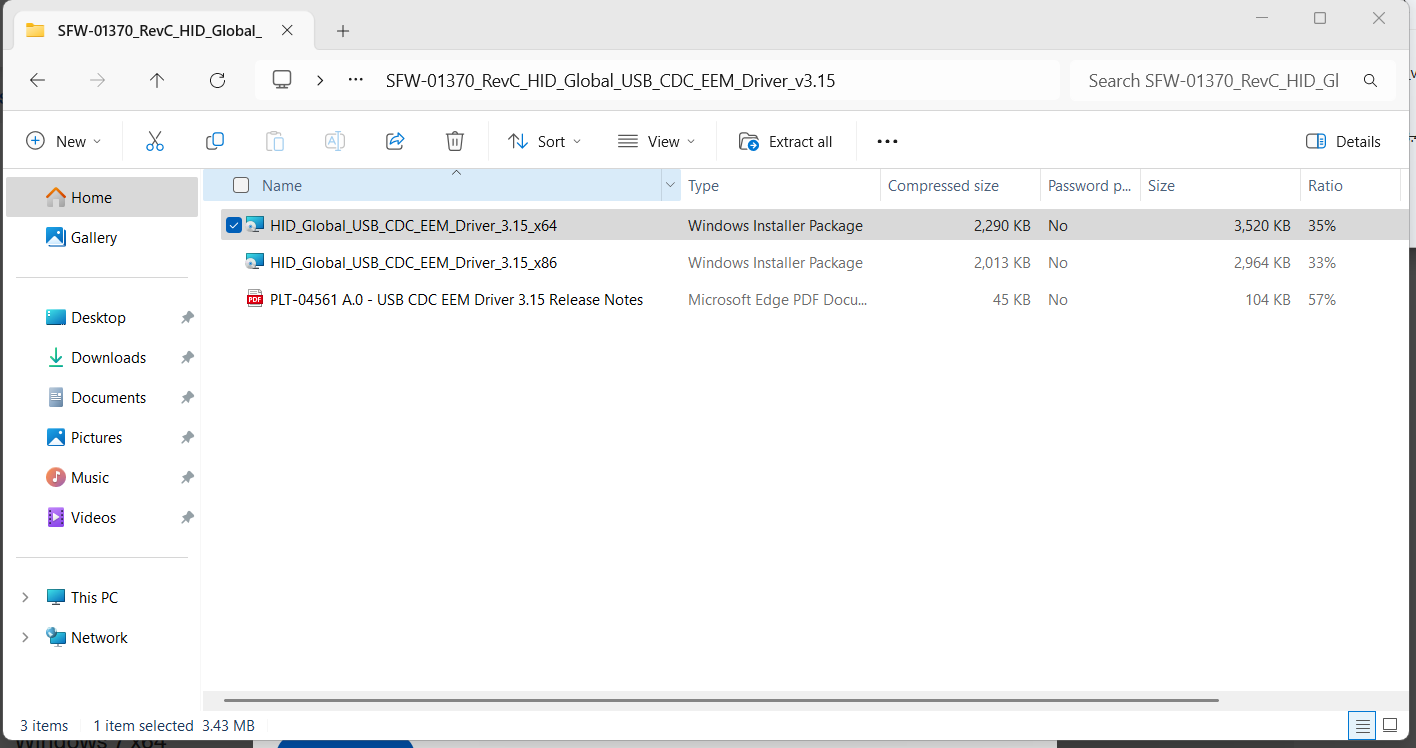Open a new tab with plus button

pos(343,31)
